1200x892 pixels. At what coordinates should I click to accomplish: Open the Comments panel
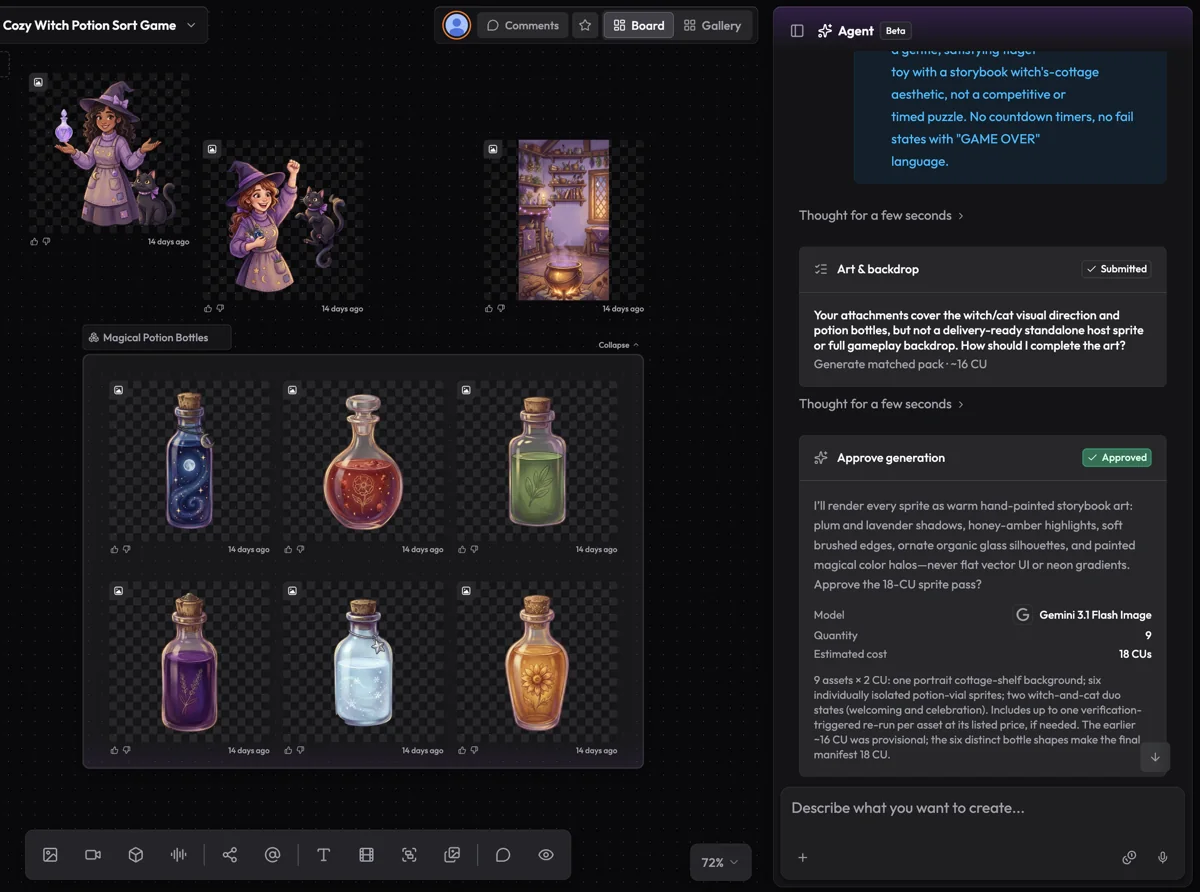pos(523,25)
